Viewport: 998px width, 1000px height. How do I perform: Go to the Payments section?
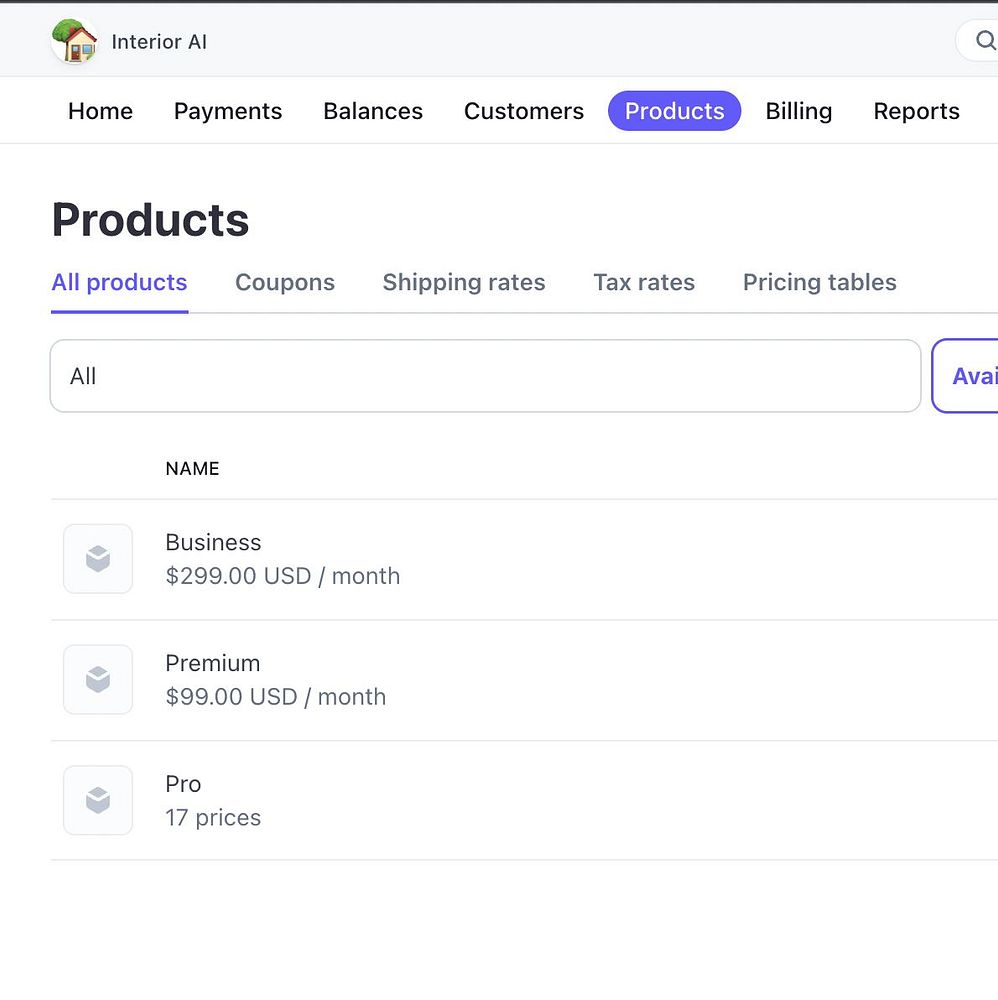click(x=228, y=111)
